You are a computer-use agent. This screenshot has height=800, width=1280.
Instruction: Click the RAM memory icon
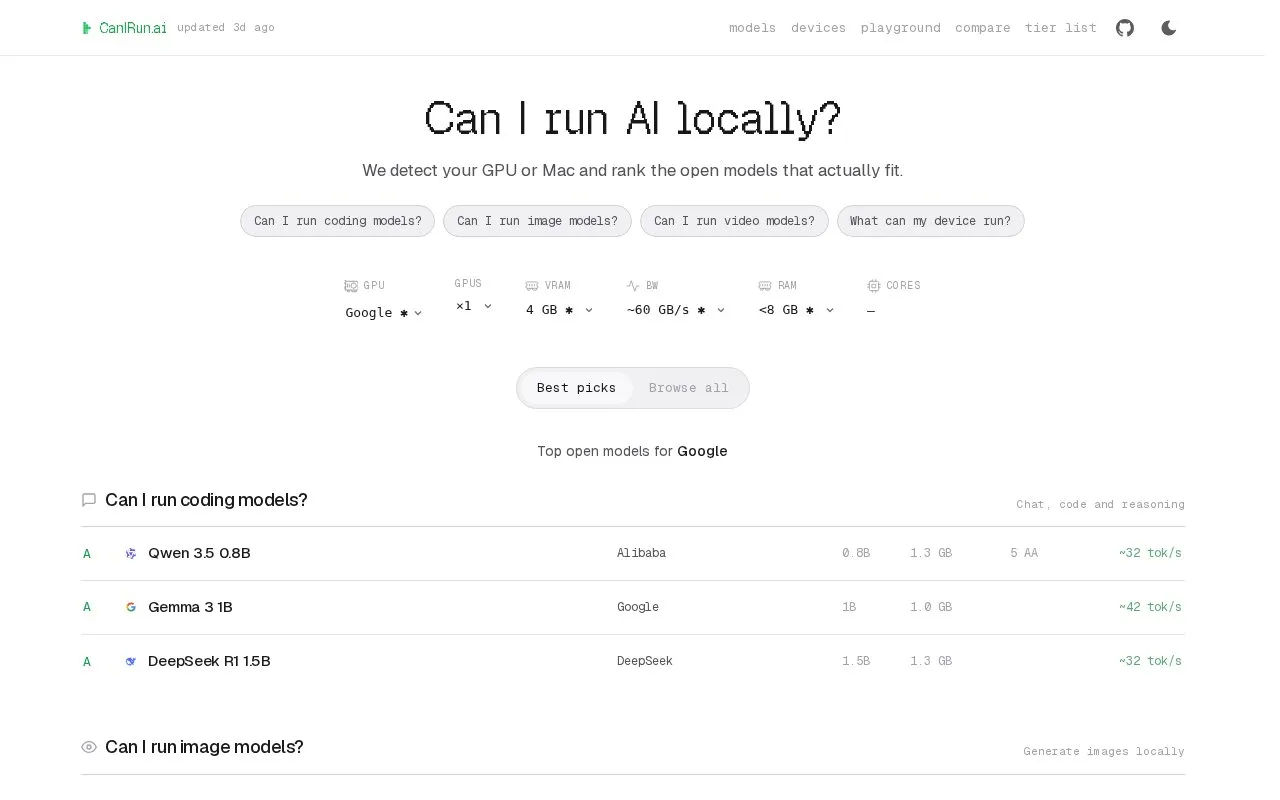click(x=765, y=286)
